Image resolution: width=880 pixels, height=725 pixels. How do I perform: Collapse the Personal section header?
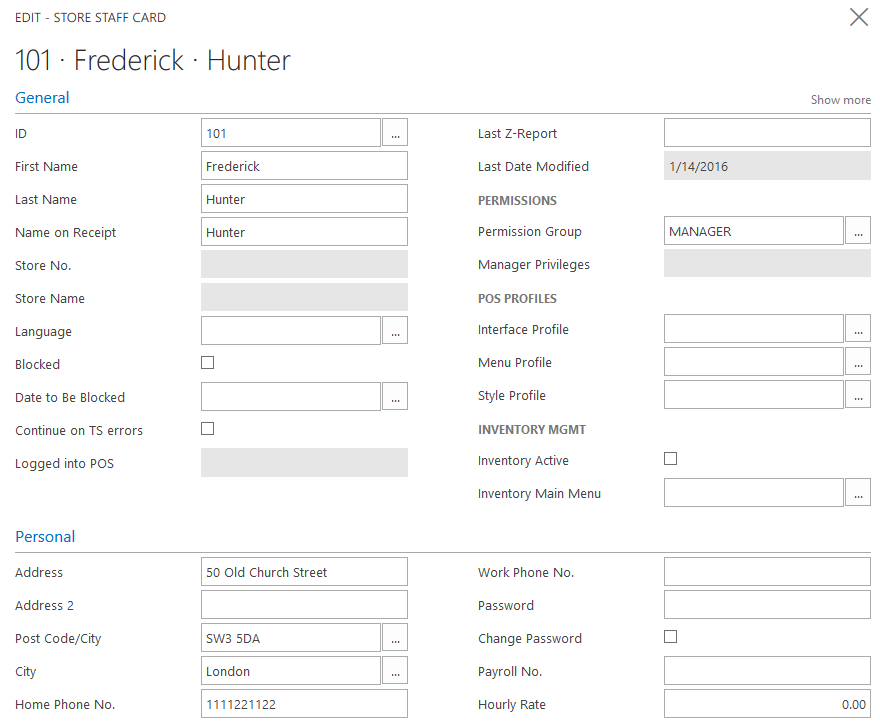tap(45, 537)
